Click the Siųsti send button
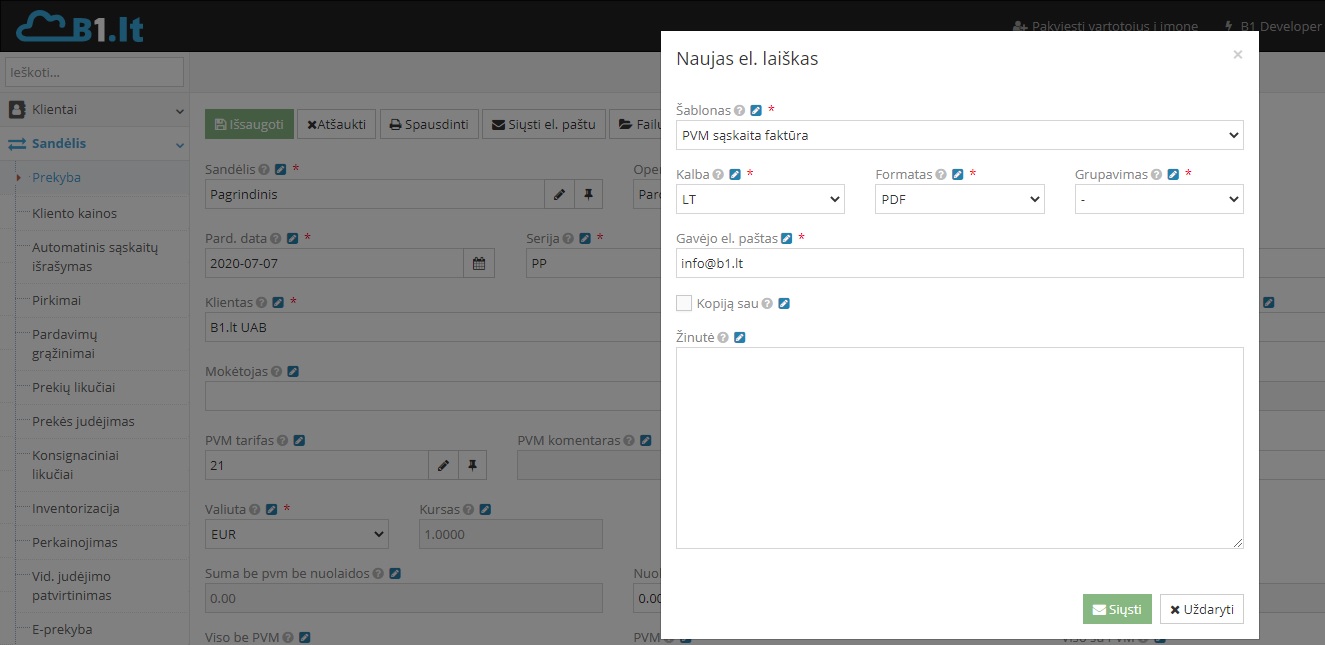Screen dimensions: 1325x645 [x=1116, y=609]
